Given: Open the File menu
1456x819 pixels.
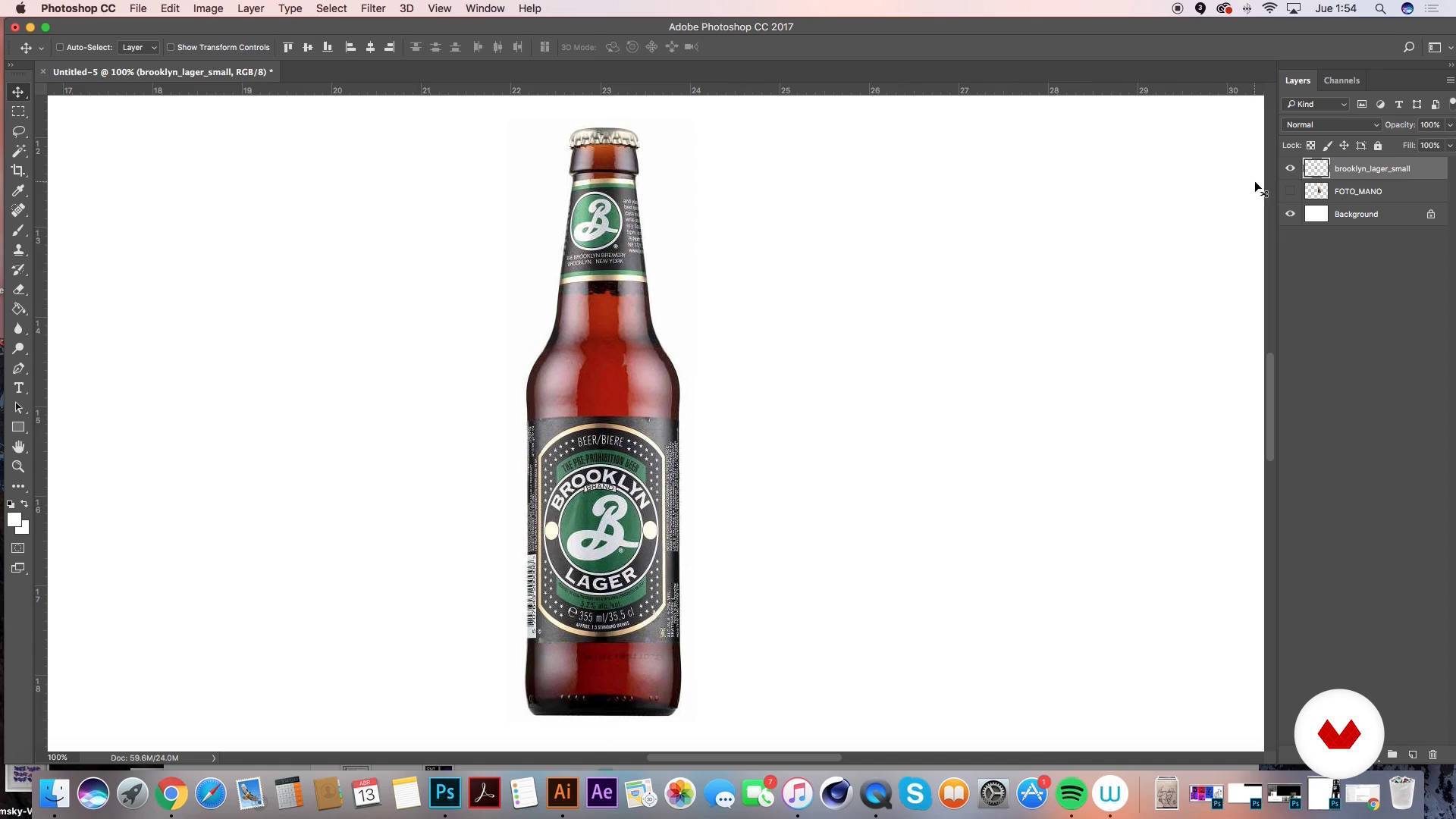Looking at the screenshot, I should (138, 8).
